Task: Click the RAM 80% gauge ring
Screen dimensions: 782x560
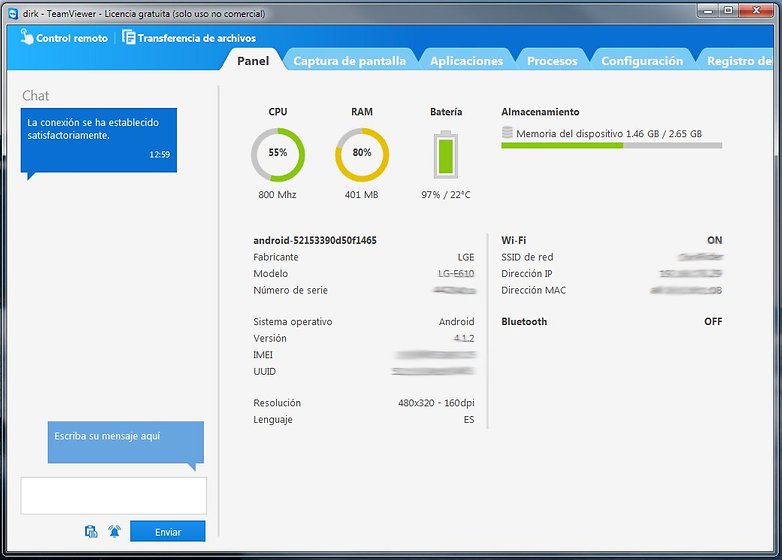Action: [x=362, y=154]
